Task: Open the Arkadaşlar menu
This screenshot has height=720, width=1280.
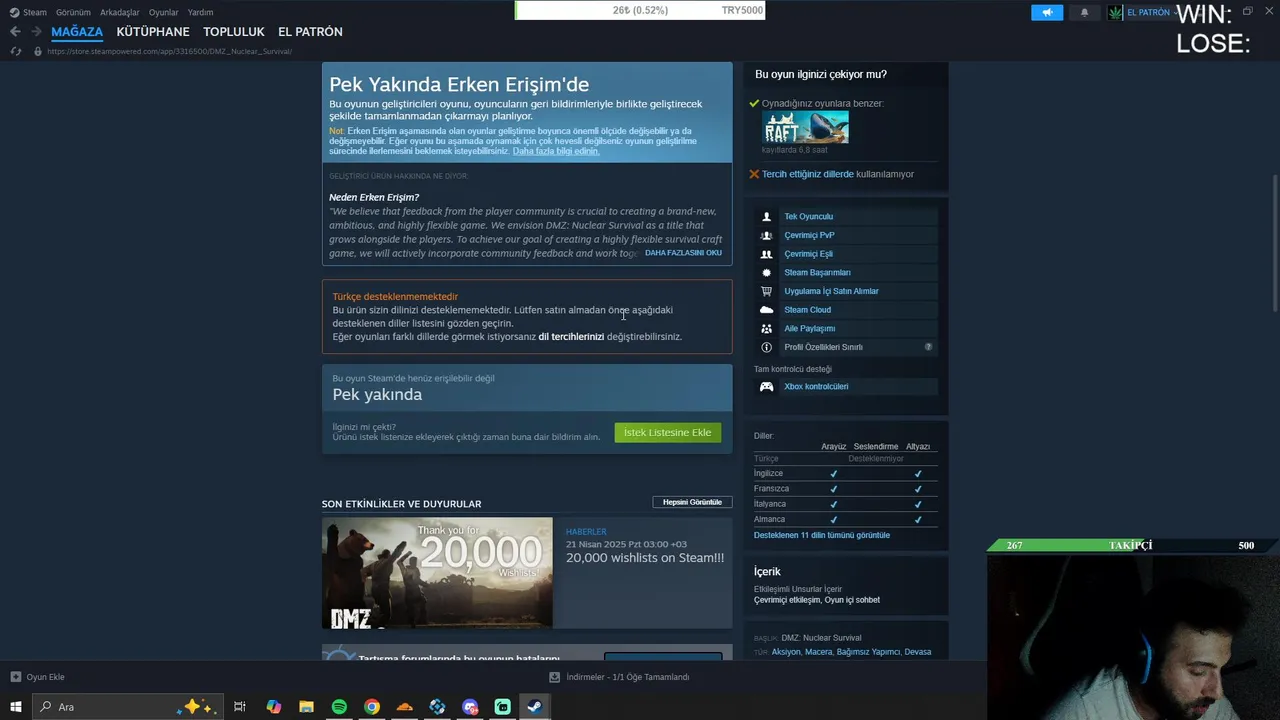Action: (x=120, y=12)
